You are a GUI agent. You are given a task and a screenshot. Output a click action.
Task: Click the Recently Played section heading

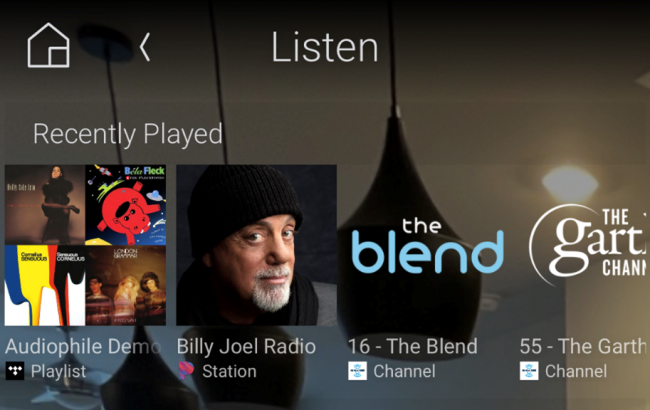[128, 135]
